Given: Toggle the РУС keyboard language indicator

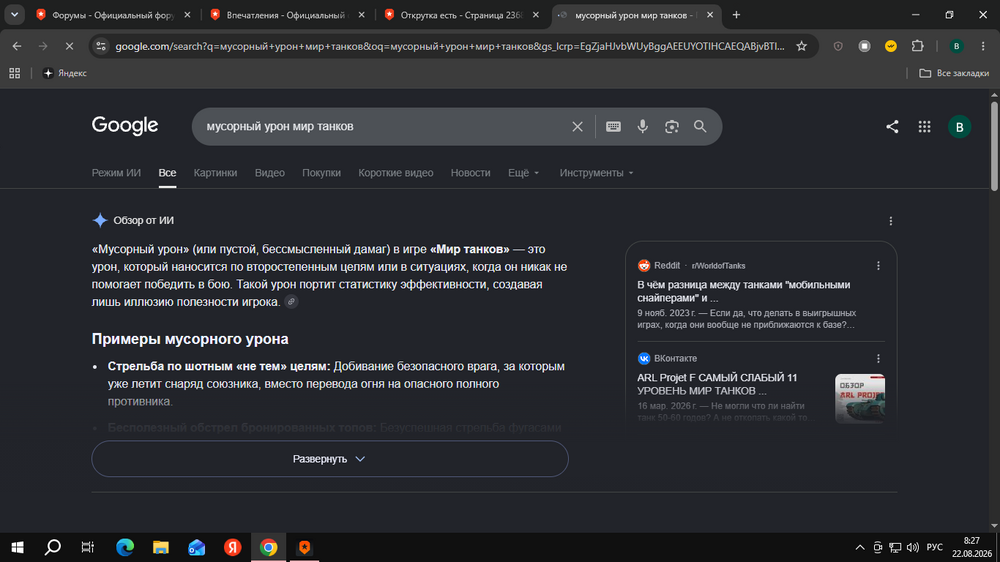Looking at the screenshot, I should (934, 547).
